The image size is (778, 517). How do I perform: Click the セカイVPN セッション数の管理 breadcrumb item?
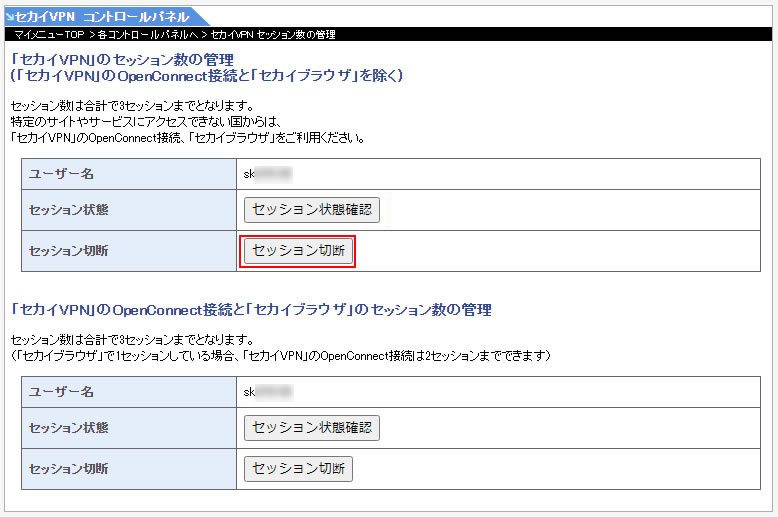[x=273, y=35]
